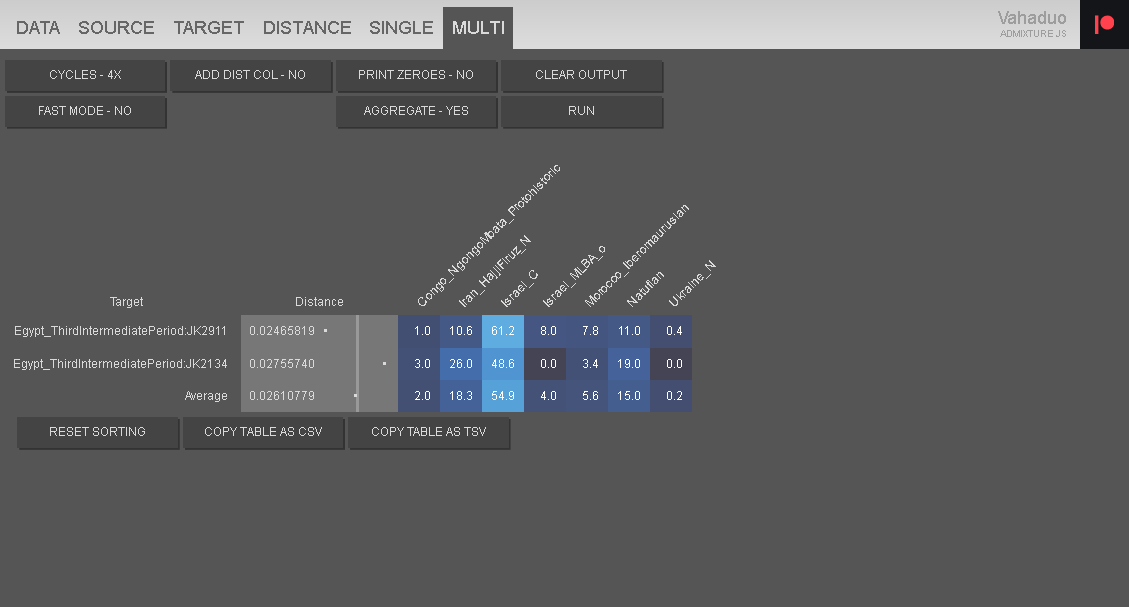Click RESET SORTING button
Image resolution: width=1129 pixels, height=607 pixels.
point(98,432)
